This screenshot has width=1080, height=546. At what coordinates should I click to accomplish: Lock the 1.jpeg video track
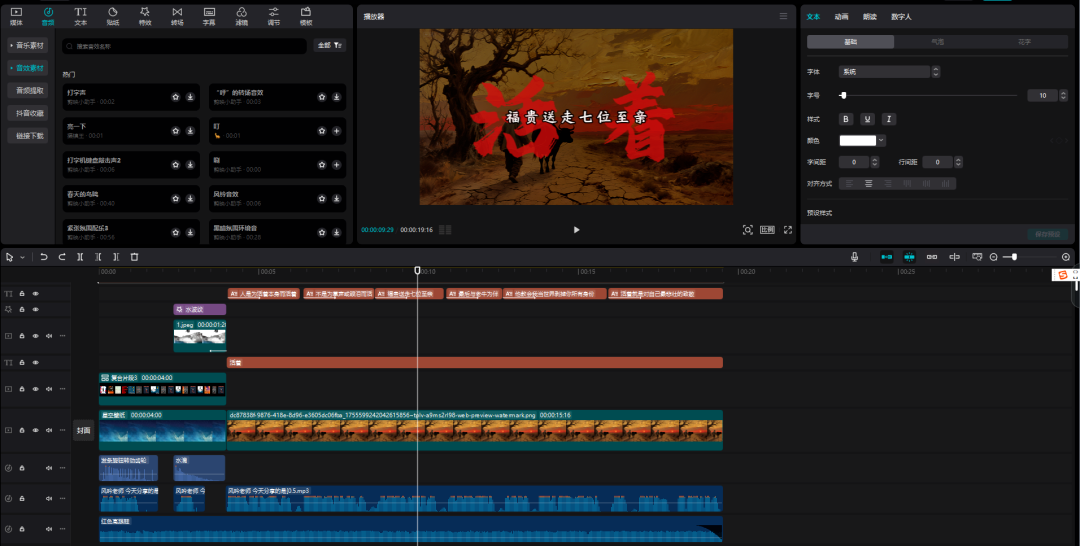click(22, 336)
